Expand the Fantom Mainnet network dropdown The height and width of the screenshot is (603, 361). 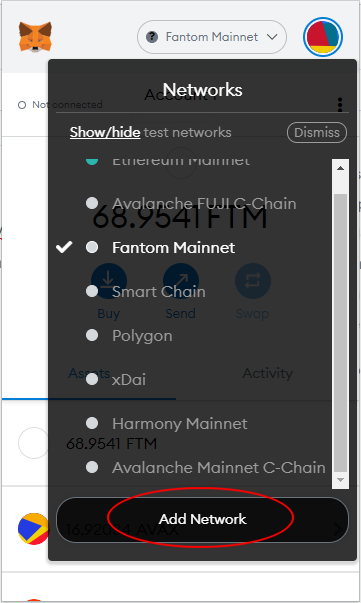click(x=212, y=37)
